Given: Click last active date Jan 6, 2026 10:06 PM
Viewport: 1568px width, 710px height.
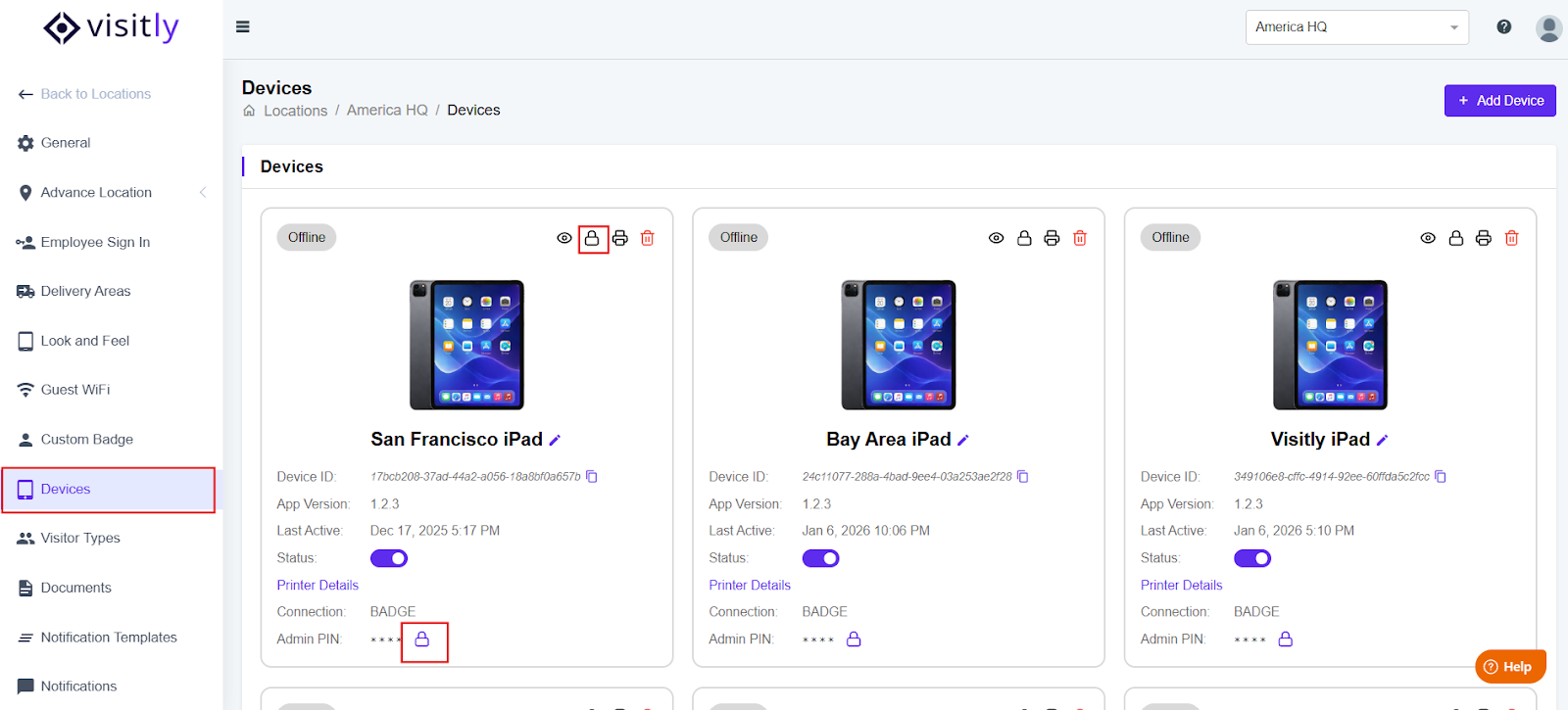Looking at the screenshot, I should 866,531.
